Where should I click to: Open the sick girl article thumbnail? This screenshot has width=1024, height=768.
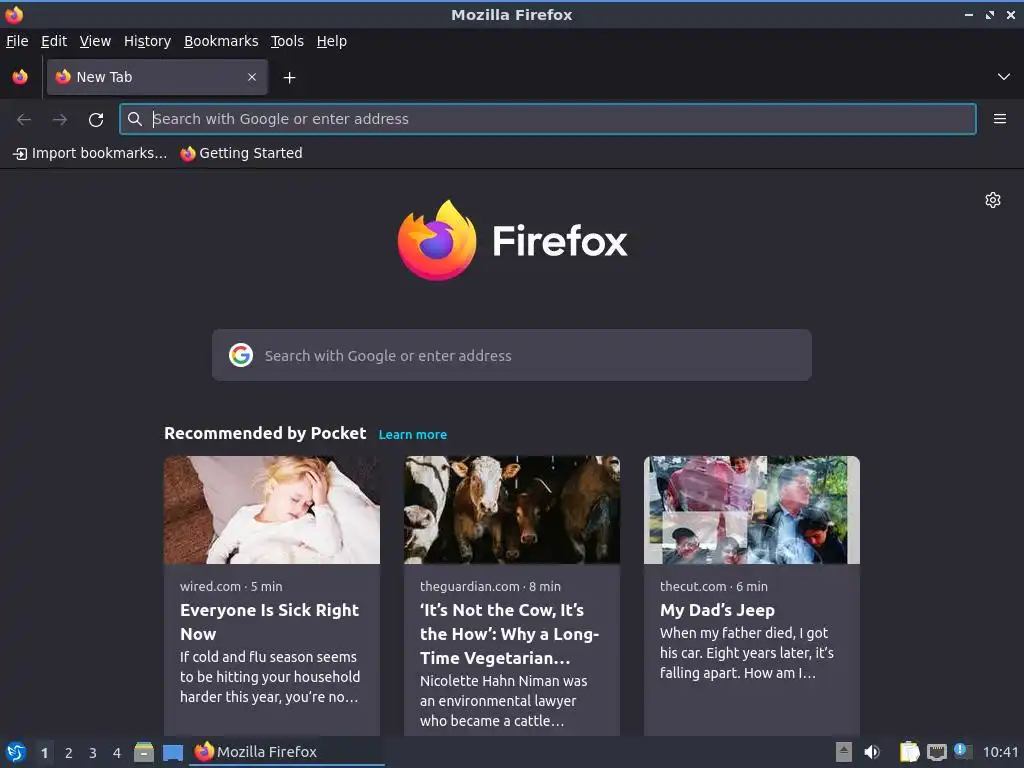point(272,510)
